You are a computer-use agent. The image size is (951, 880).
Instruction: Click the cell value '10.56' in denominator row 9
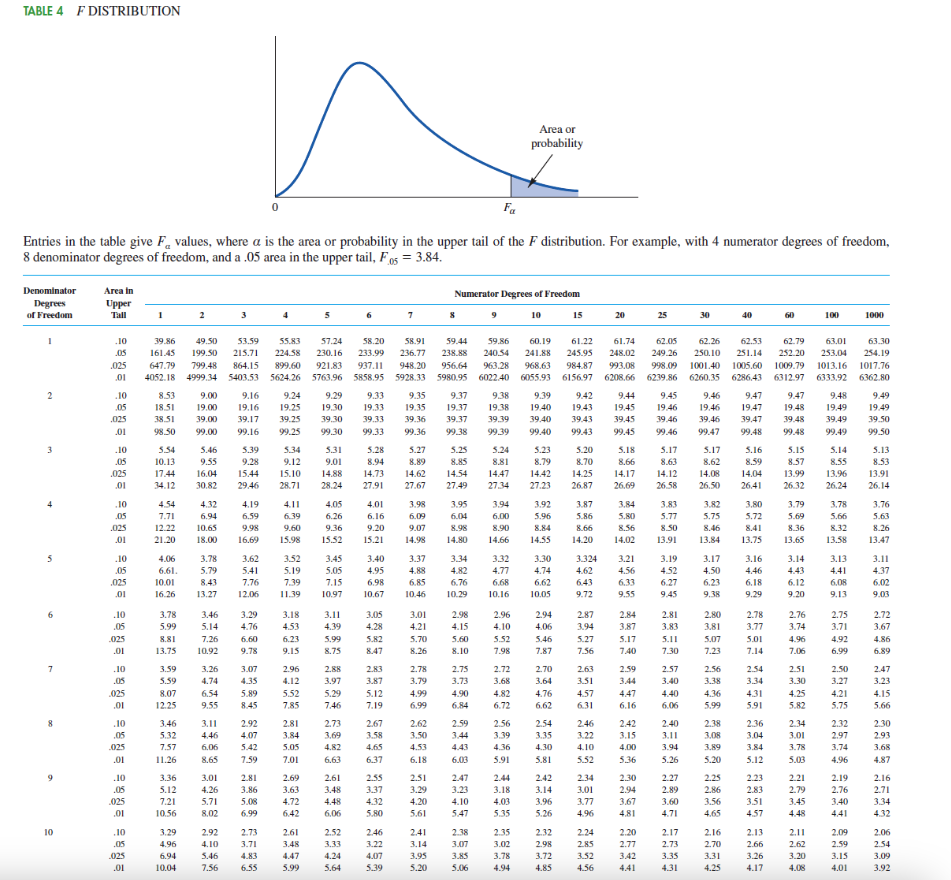coord(166,813)
